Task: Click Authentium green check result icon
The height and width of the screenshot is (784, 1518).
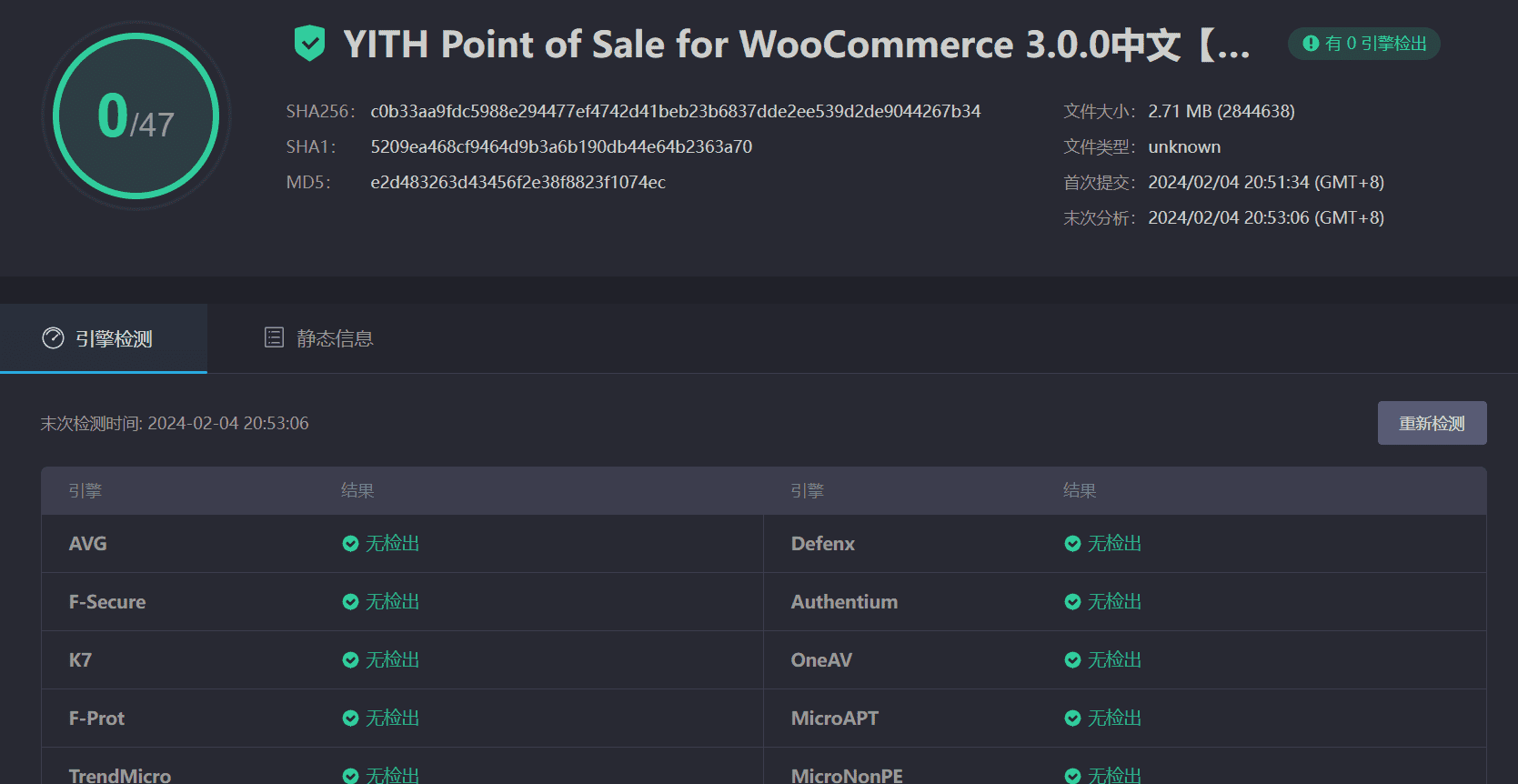Action: tap(1072, 602)
